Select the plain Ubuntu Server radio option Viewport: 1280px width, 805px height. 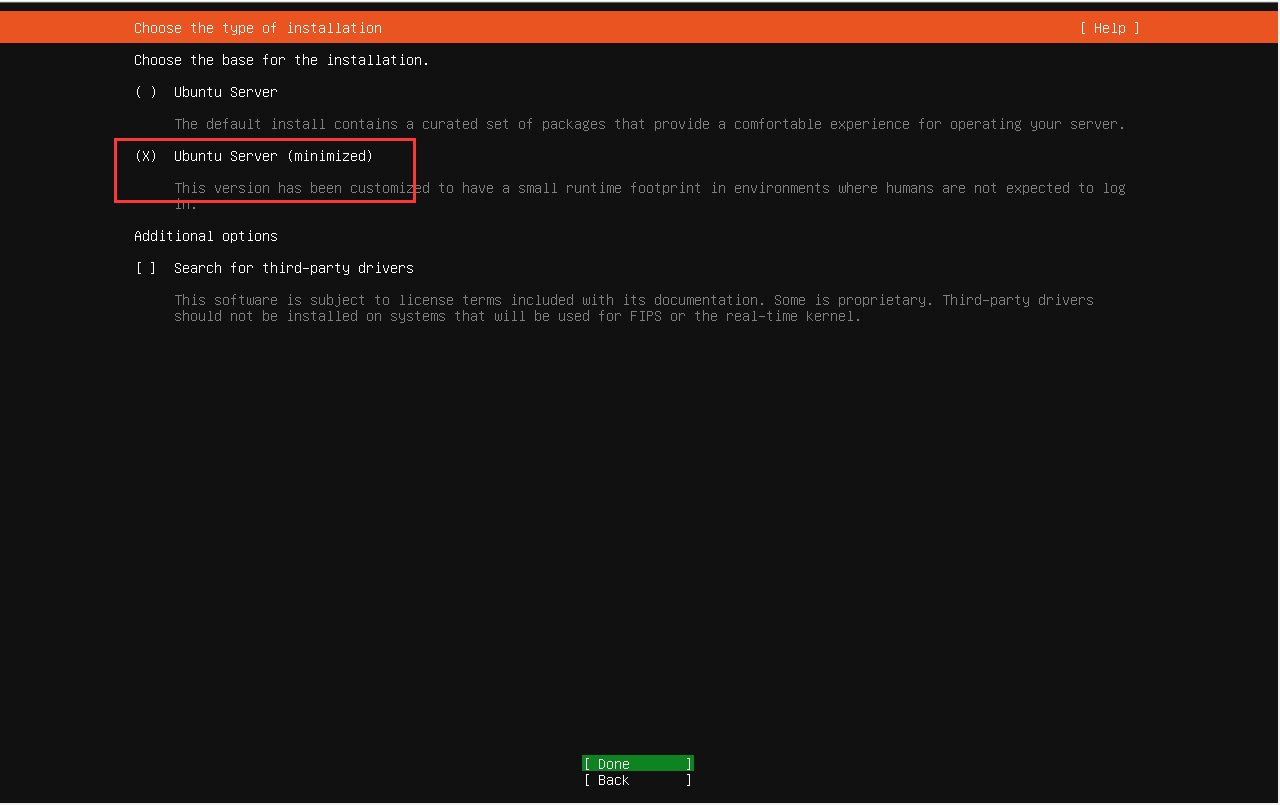click(146, 92)
